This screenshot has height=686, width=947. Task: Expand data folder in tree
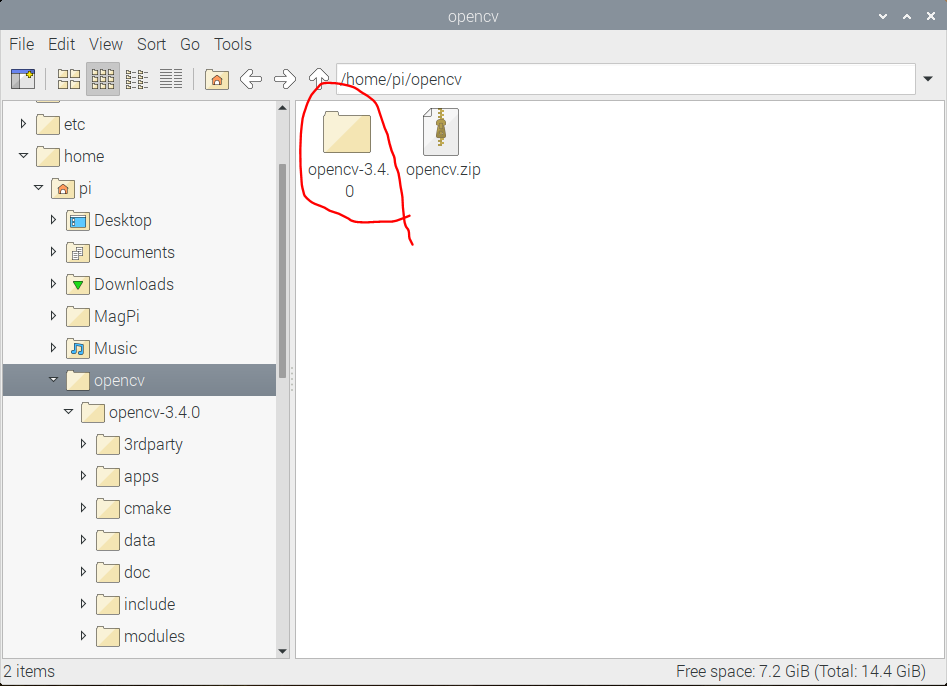click(83, 540)
